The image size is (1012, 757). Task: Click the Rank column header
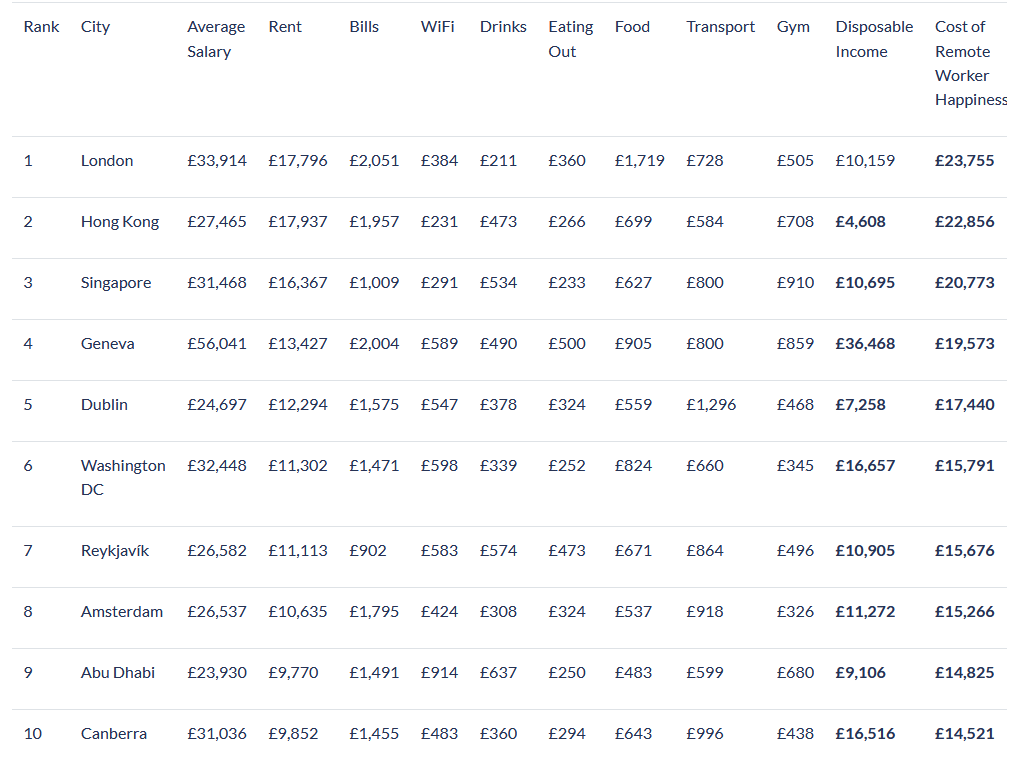(x=42, y=27)
